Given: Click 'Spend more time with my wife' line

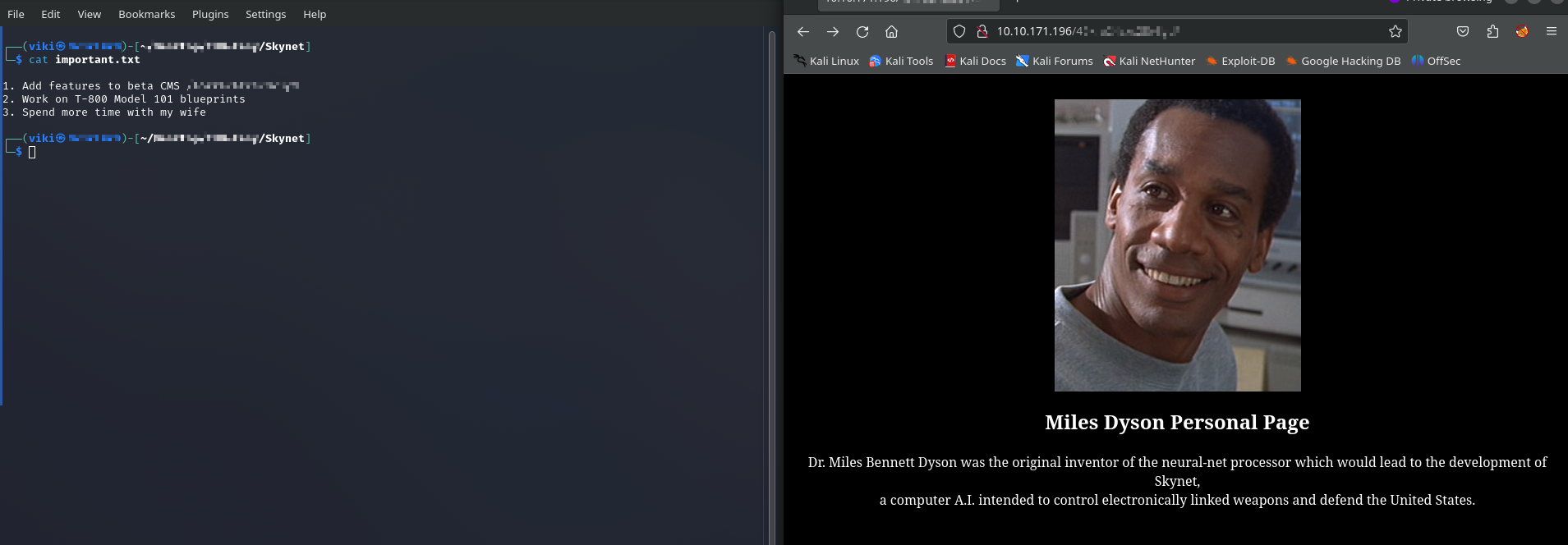Looking at the screenshot, I should (x=104, y=112).
